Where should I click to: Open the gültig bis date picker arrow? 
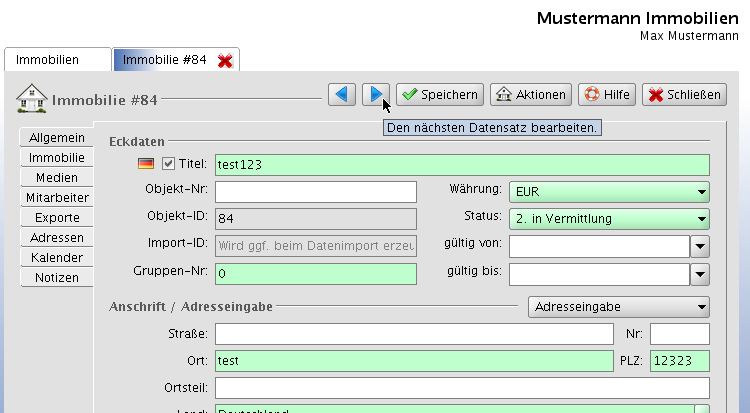click(700, 273)
